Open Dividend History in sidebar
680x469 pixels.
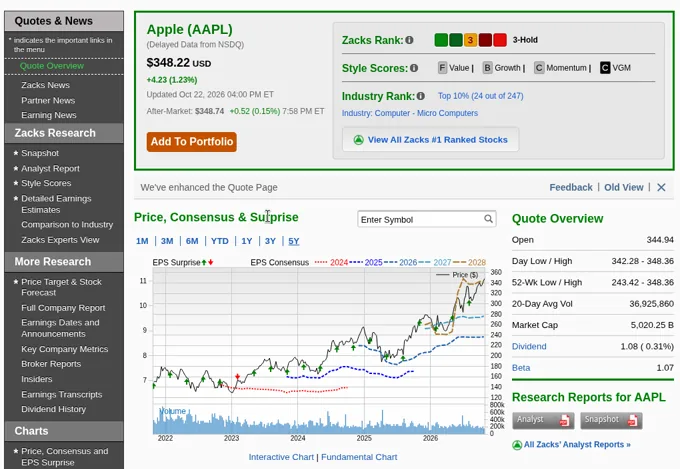click(54, 409)
